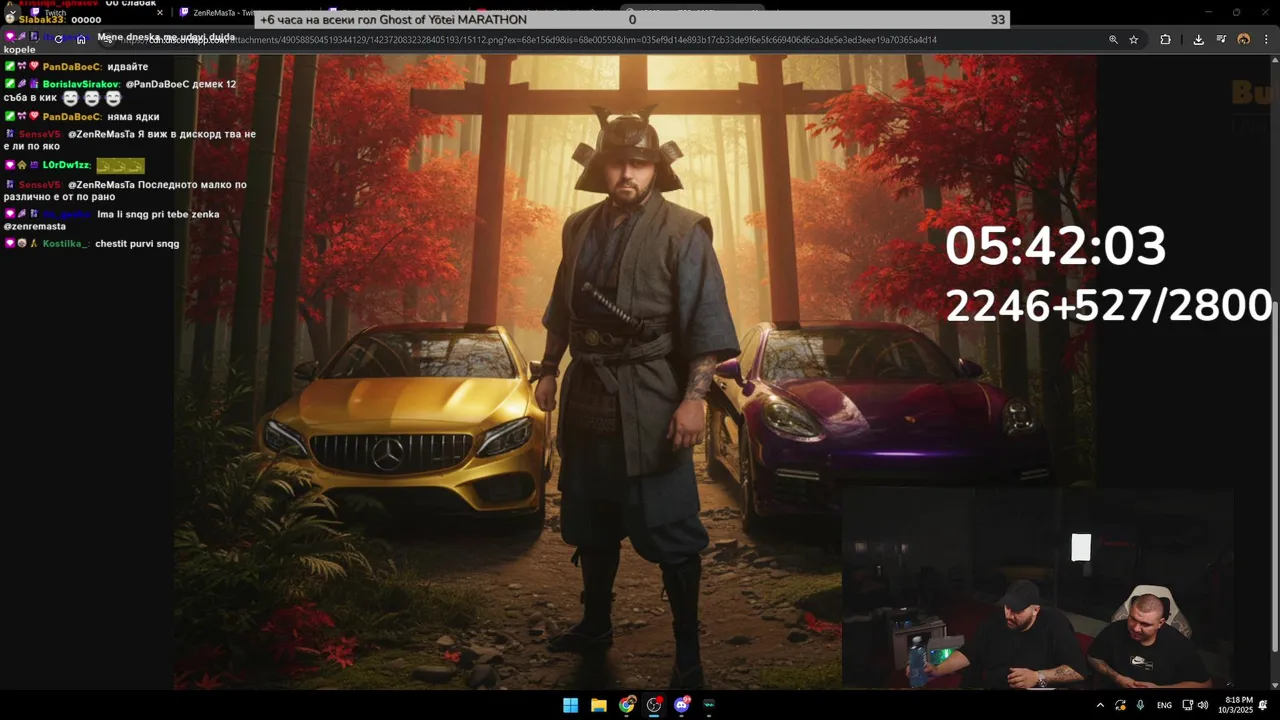Click the countdown timer 05:42:03
The height and width of the screenshot is (720, 1280).
tap(1056, 246)
